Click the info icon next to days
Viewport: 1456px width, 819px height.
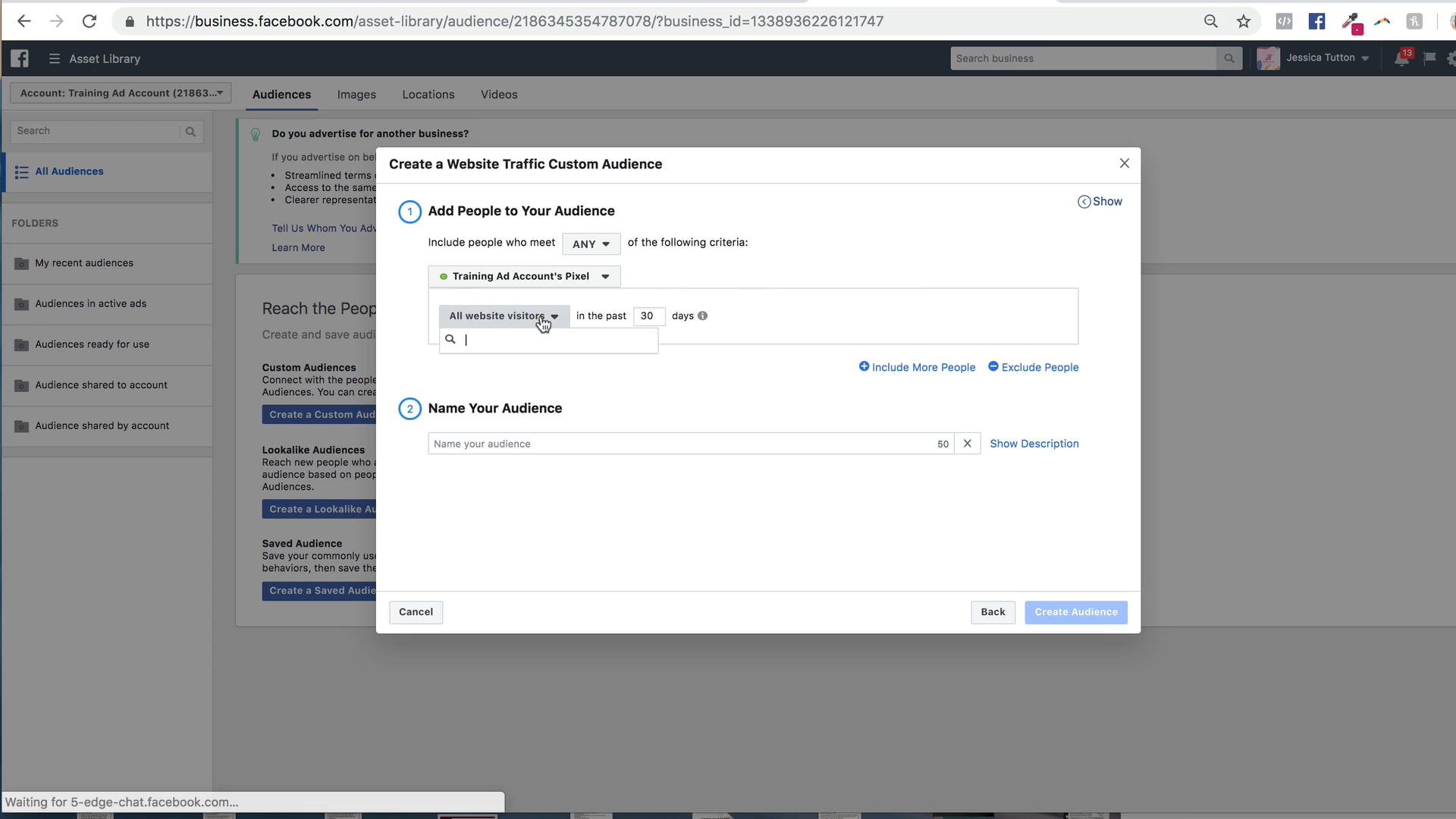(x=702, y=315)
